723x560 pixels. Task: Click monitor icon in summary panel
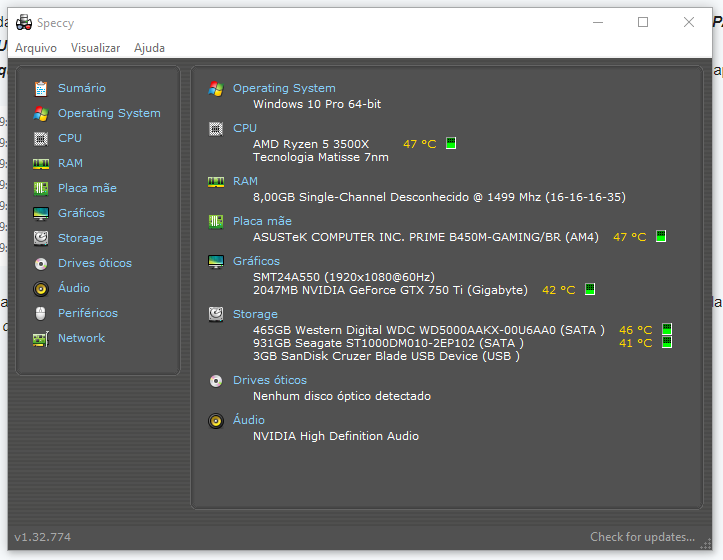click(x=216, y=262)
